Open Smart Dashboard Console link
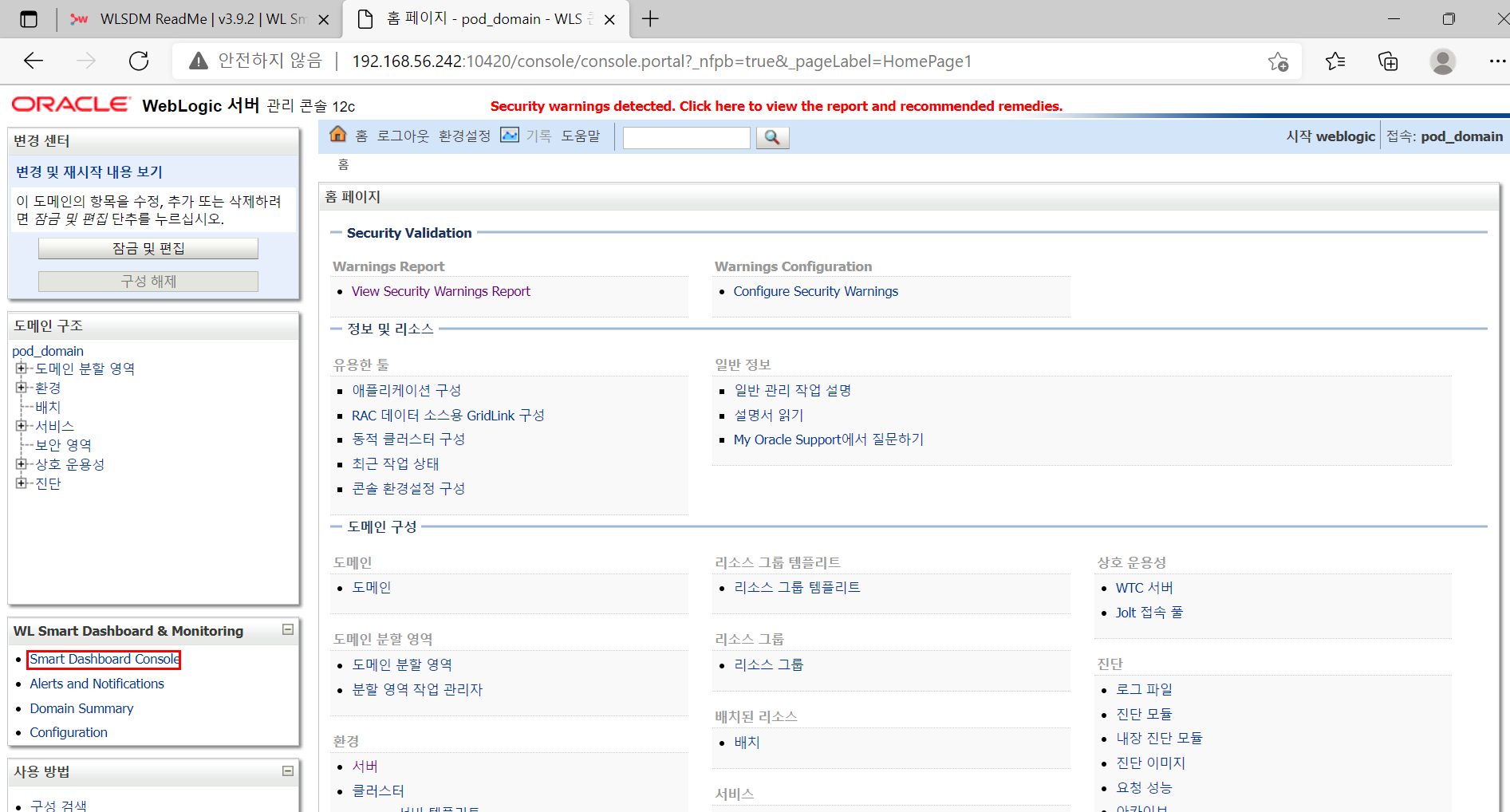This screenshot has width=1510, height=812. point(104,659)
